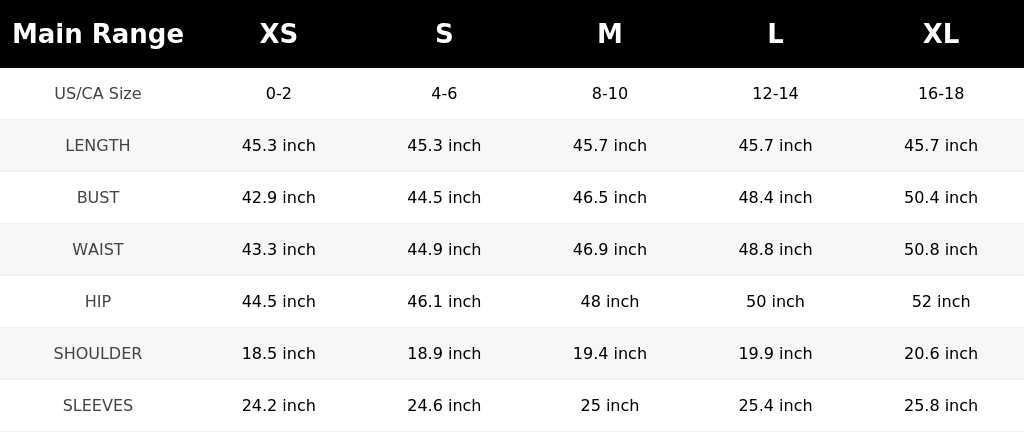Click the 0-2 US/CA size cell
This screenshot has height=432, width=1024.
coord(279,93)
